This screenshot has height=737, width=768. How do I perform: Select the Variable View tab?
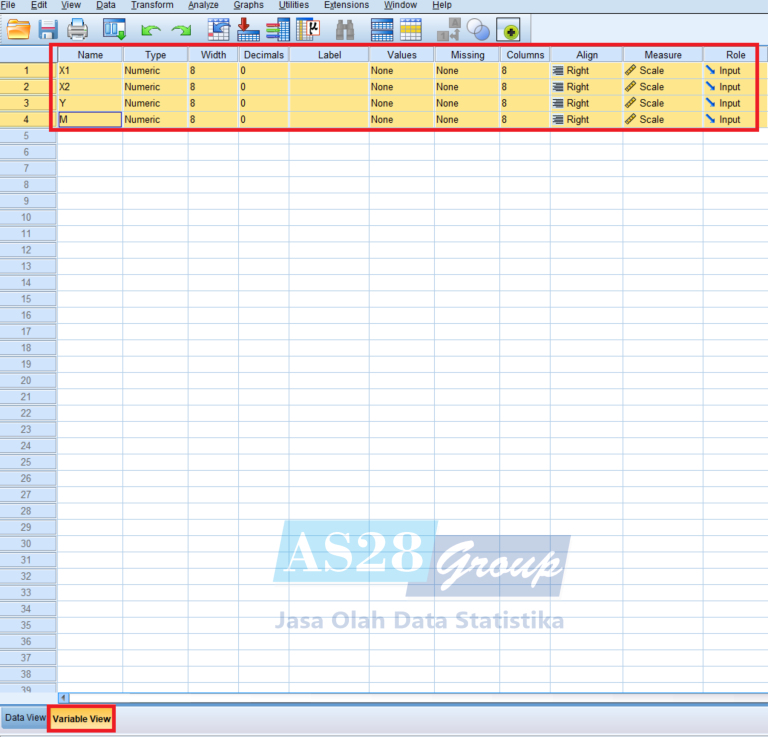point(82,718)
